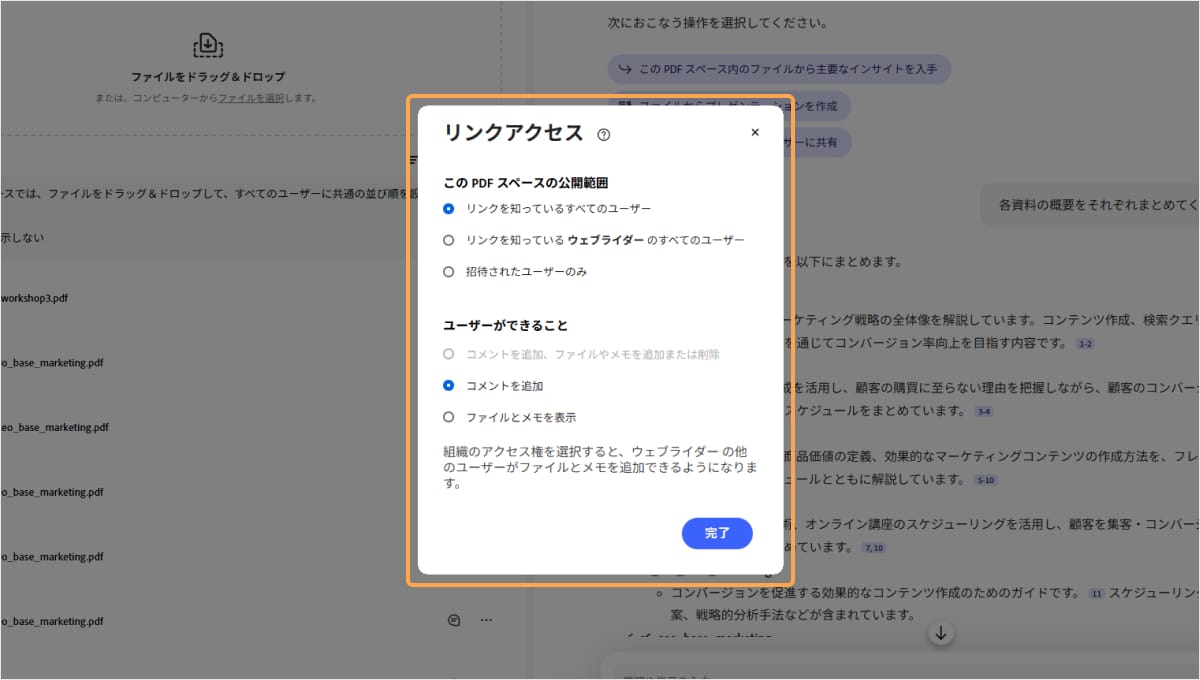Click the insights suggestion arrow icon
This screenshot has width=1200, height=680.
(625, 69)
